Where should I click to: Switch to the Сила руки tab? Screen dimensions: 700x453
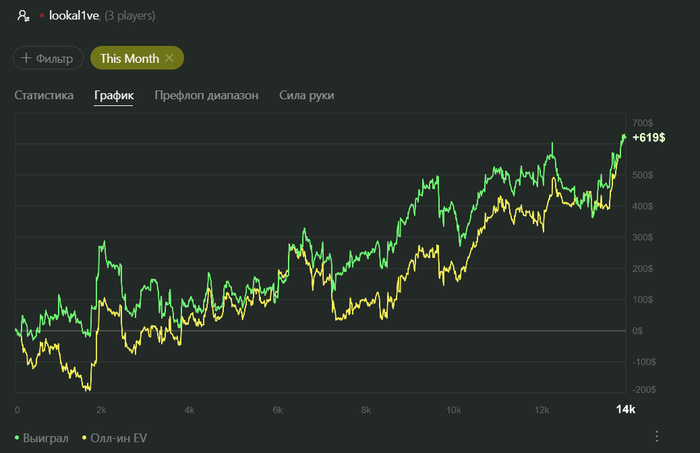coord(307,95)
